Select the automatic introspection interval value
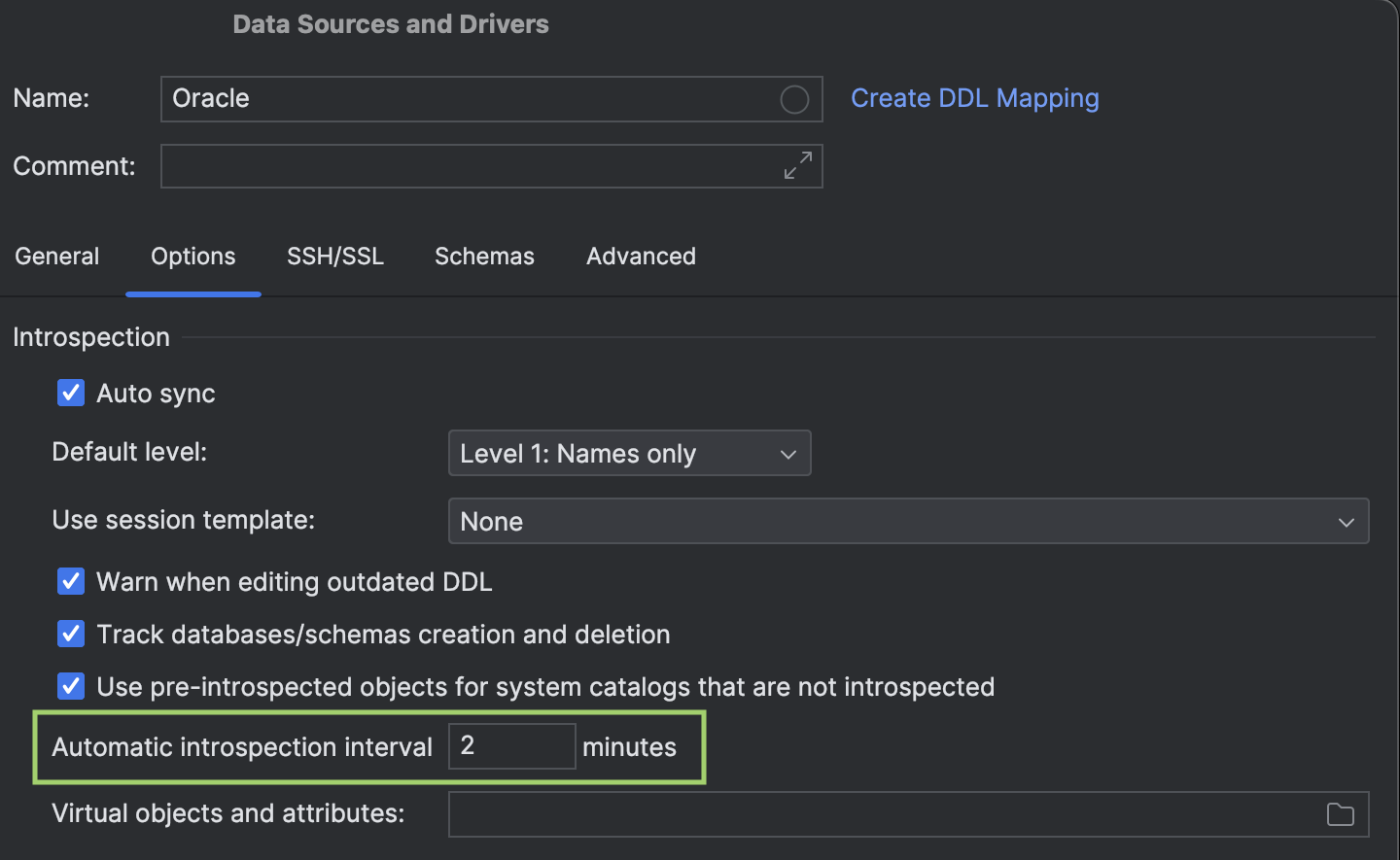Viewport: 1400px width, 860px height. 511,746
